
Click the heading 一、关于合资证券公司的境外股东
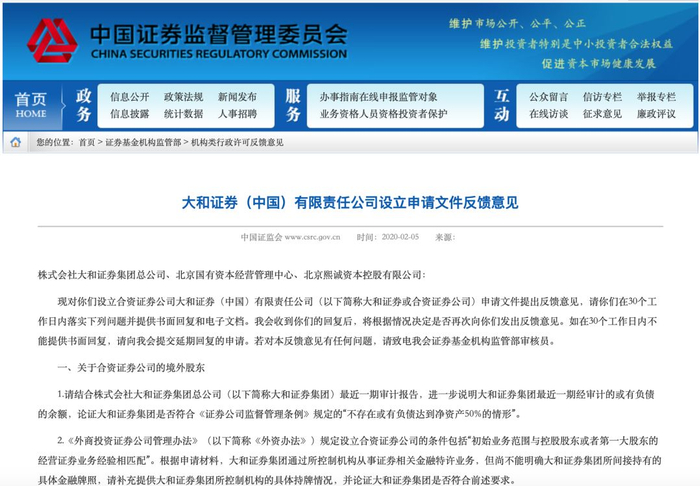click(131, 368)
